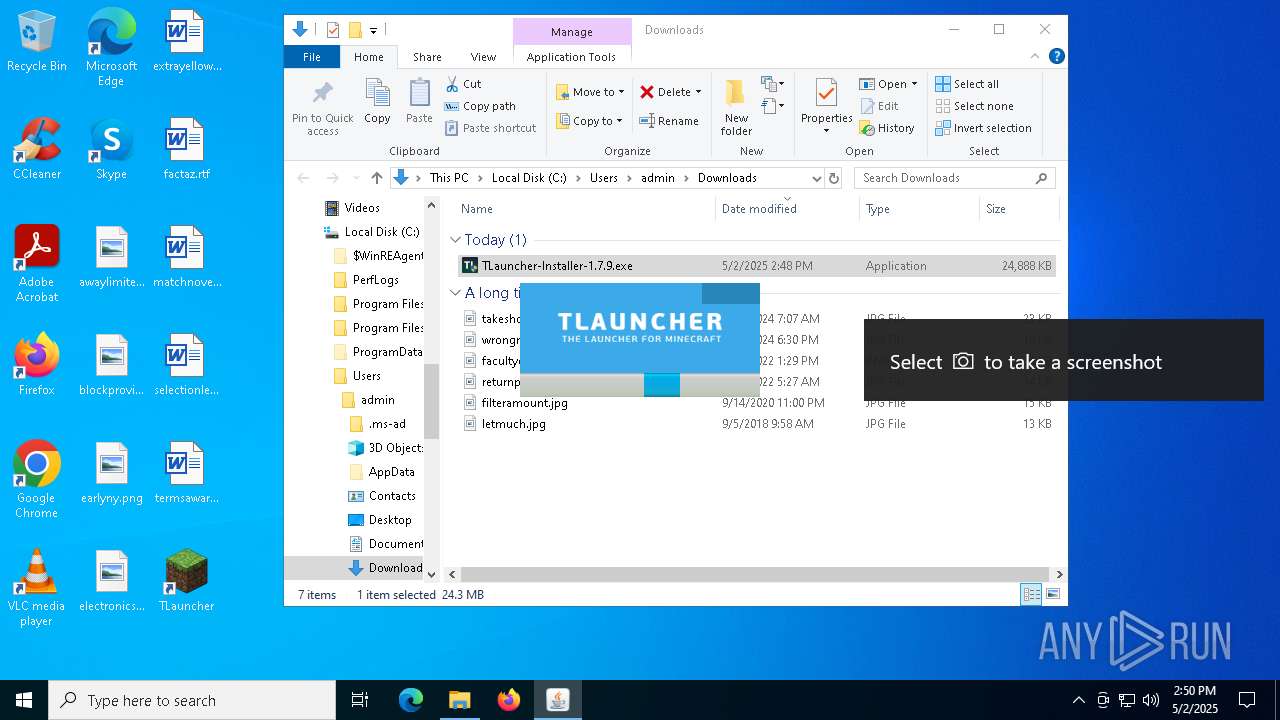Open Task View on taskbar
This screenshot has width=1280, height=720.
point(360,700)
